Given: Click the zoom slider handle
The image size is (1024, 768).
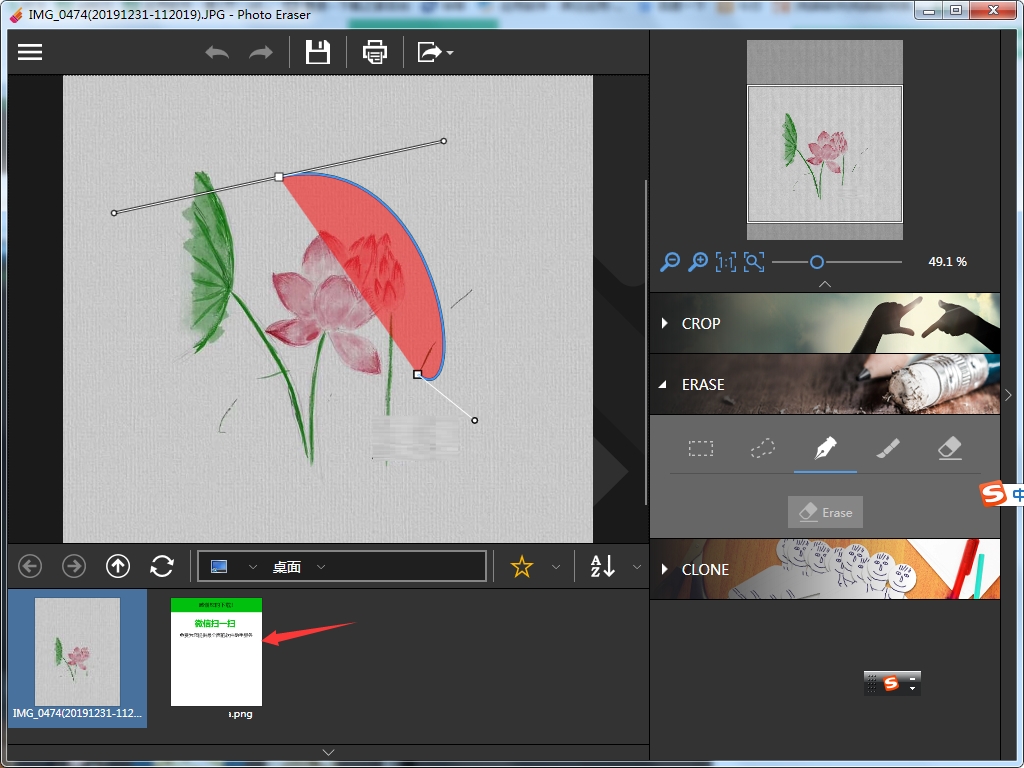Looking at the screenshot, I should (x=817, y=262).
